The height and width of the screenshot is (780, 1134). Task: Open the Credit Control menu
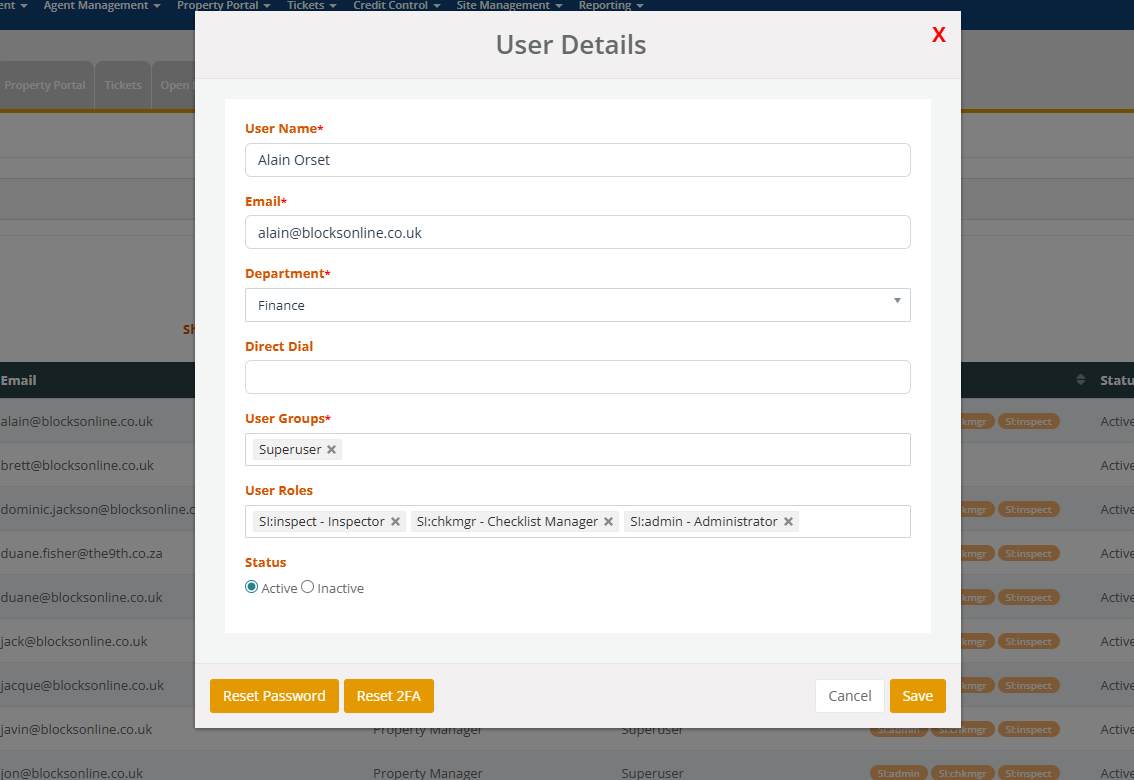pyautogui.click(x=396, y=6)
